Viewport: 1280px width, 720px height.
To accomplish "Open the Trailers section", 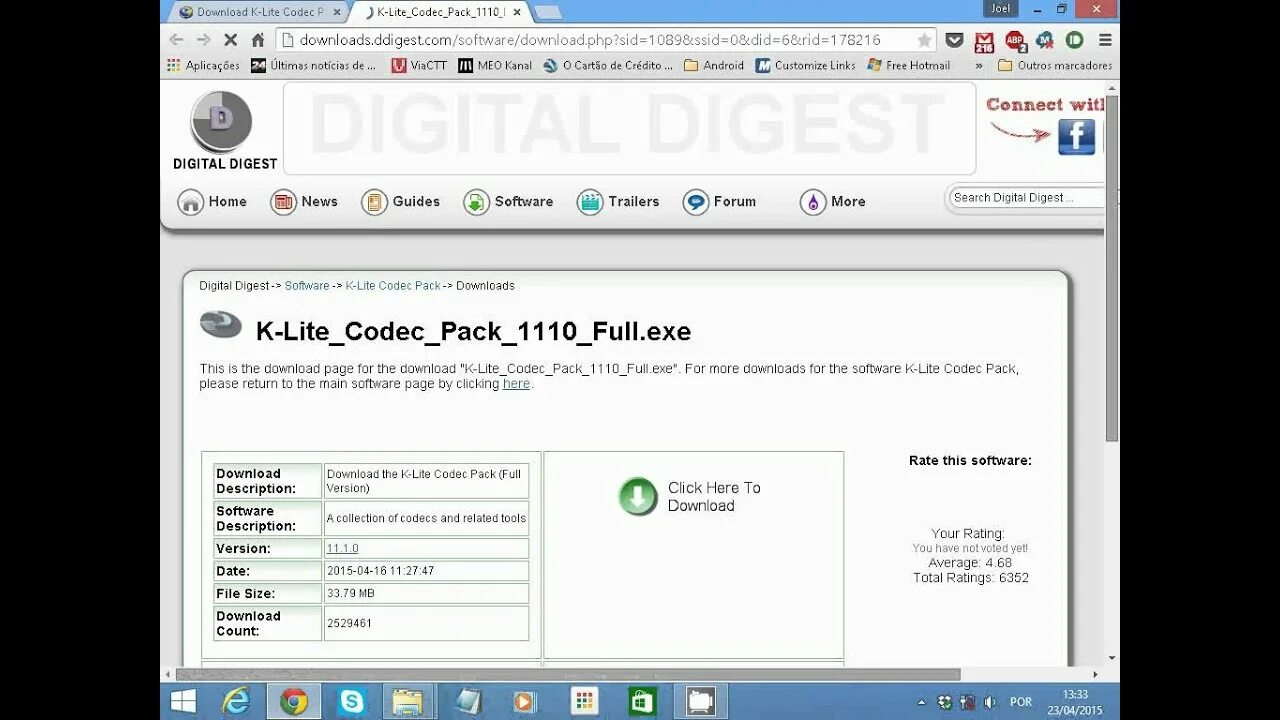I will [x=618, y=202].
